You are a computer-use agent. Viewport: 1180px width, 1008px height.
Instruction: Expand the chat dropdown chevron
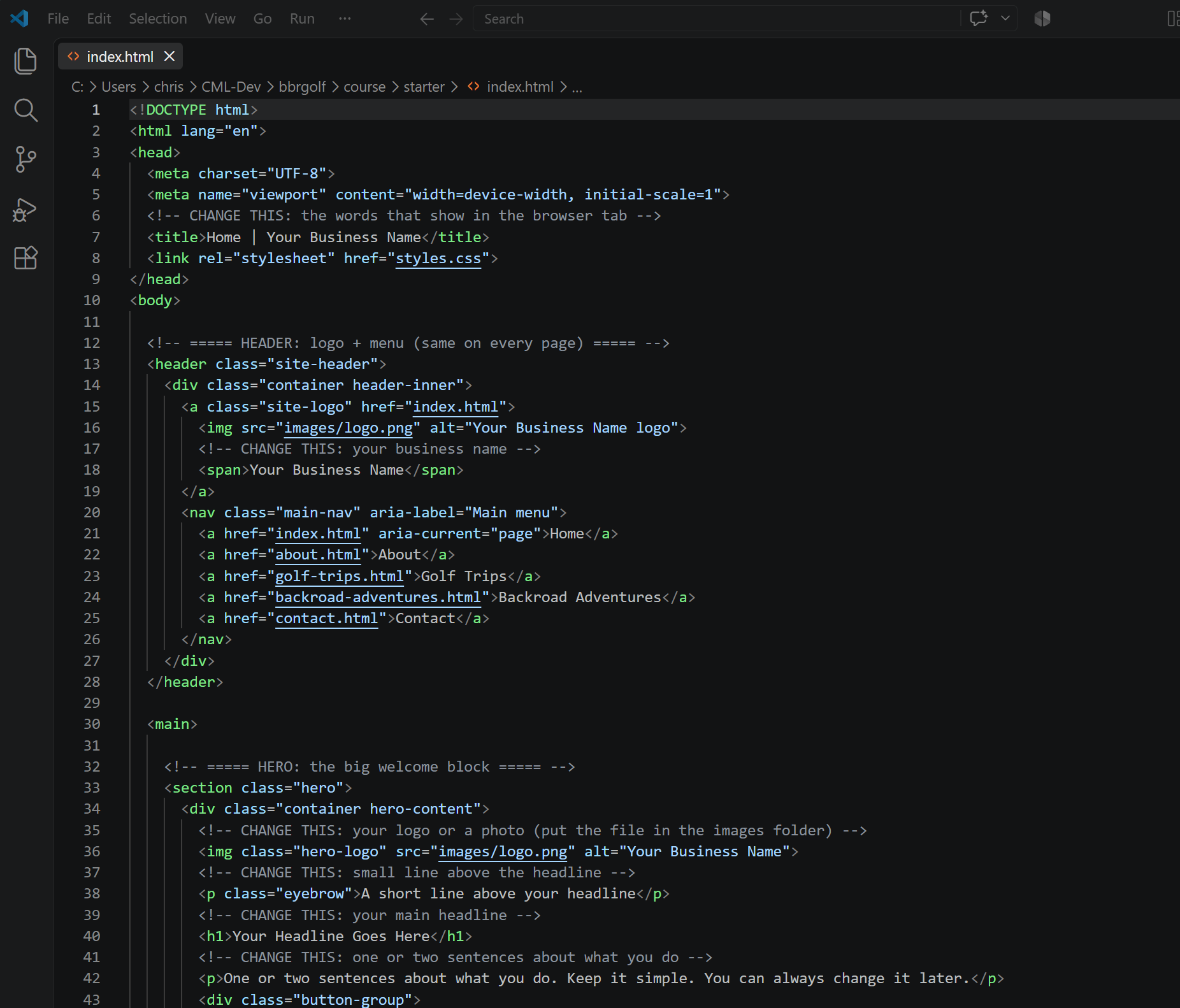pyautogui.click(x=1005, y=18)
